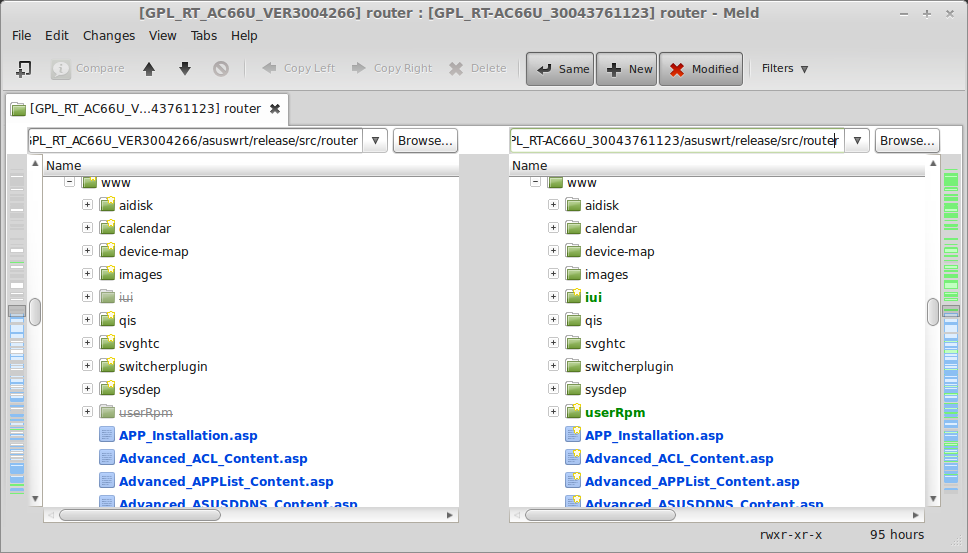Go to previous change with up arrow

[x=149, y=69]
